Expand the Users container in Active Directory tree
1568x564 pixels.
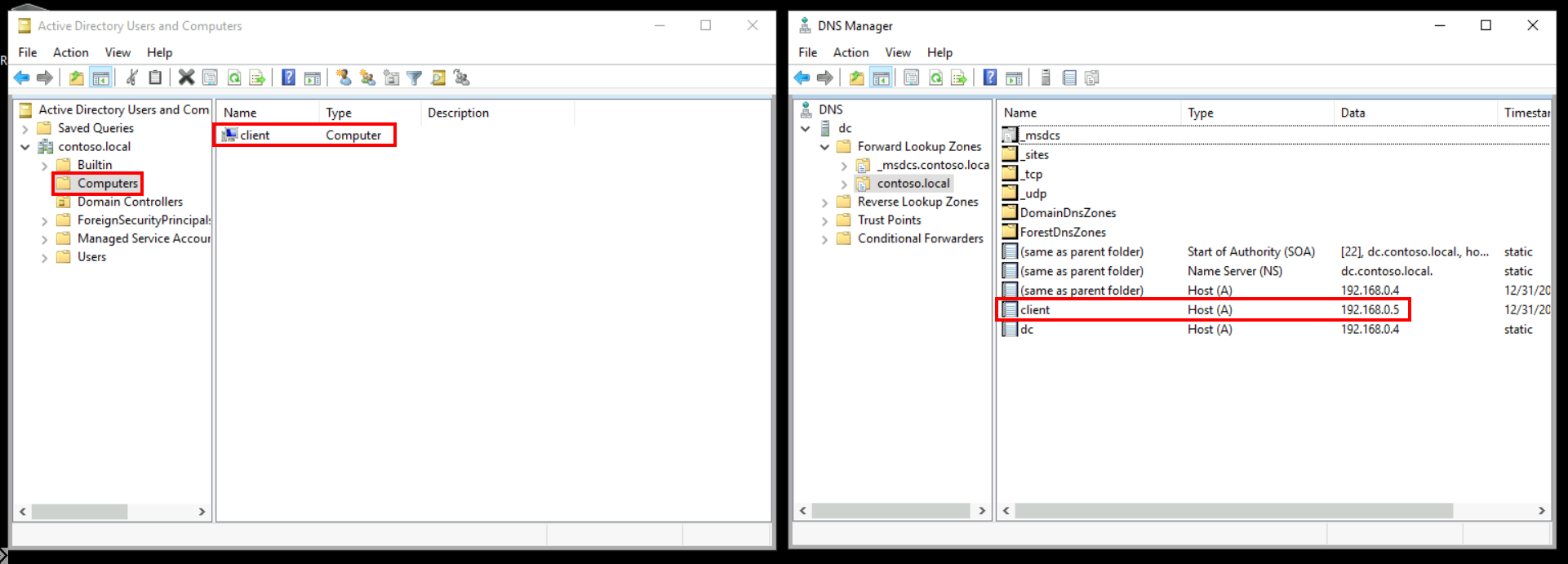pos(45,257)
